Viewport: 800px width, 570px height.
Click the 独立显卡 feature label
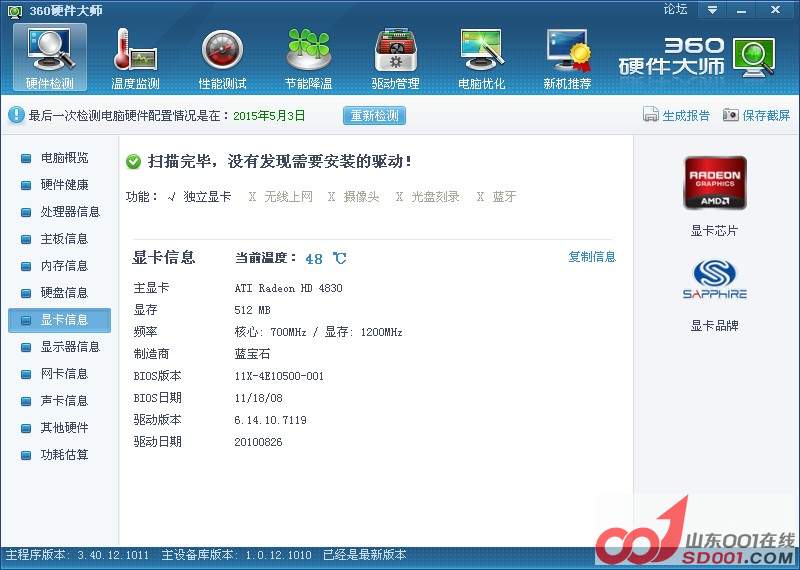point(207,196)
